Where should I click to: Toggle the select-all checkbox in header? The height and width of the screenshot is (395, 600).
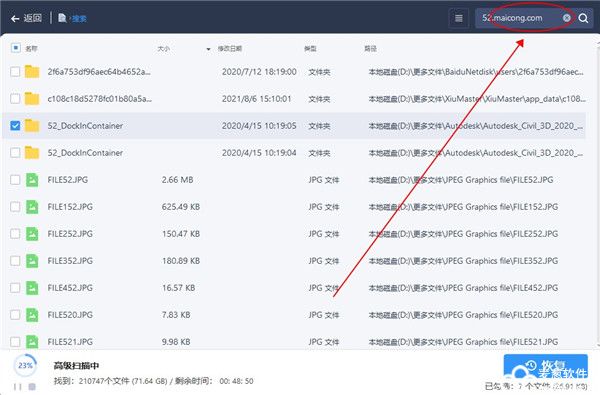click(x=16, y=48)
